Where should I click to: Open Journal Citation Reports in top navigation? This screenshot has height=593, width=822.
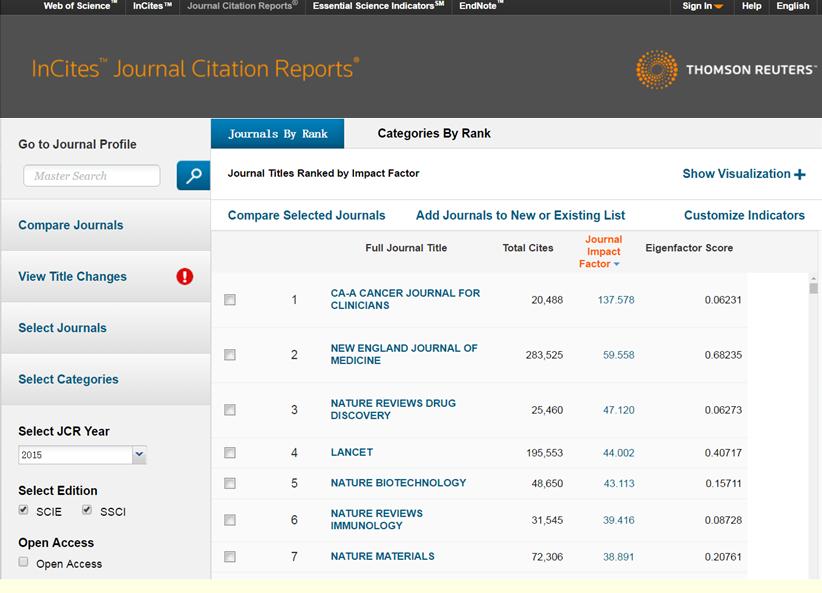pyautogui.click(x=242, y=6)
